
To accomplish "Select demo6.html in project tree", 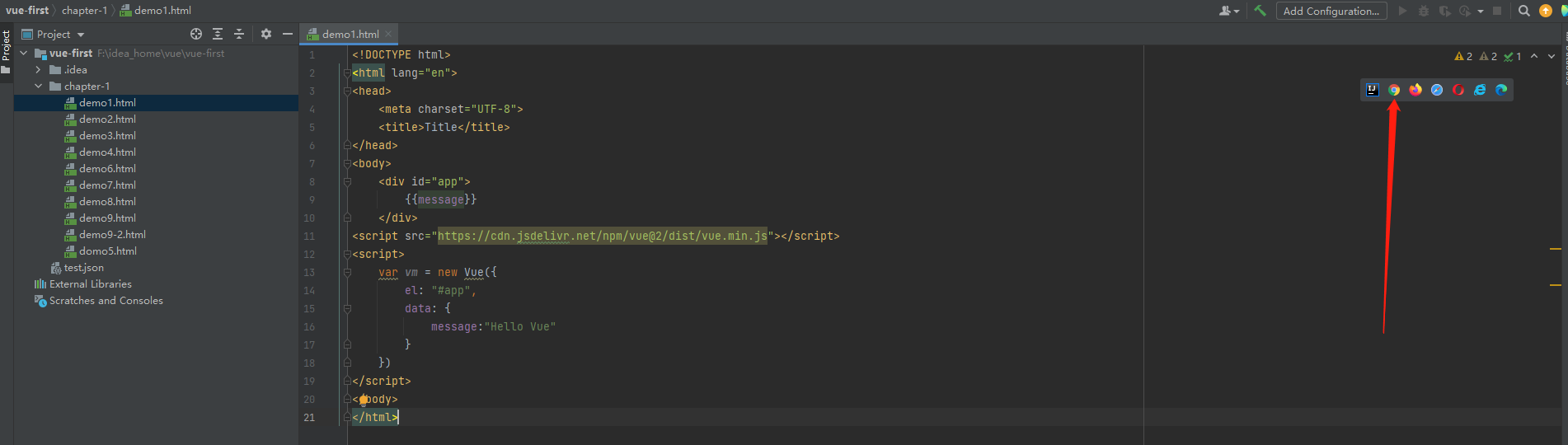I will [x=107, y=168].
